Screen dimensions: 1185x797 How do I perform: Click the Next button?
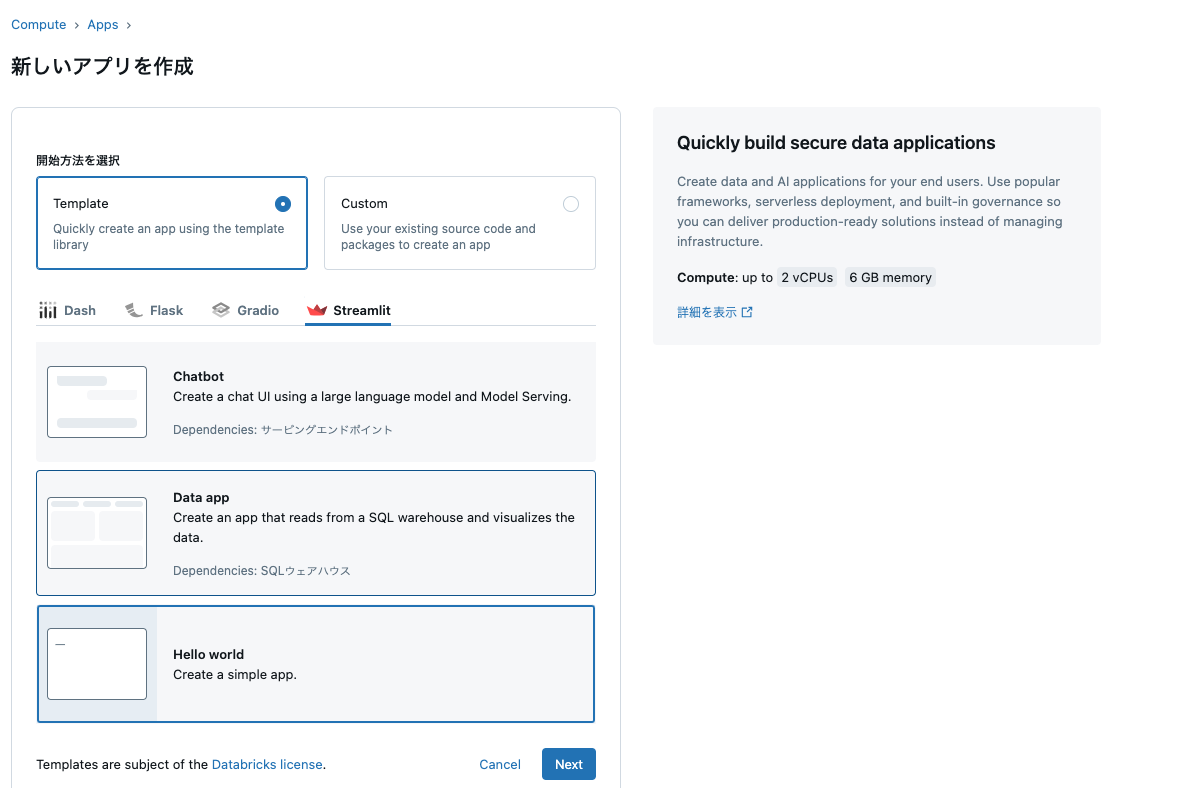coord(568,765)
